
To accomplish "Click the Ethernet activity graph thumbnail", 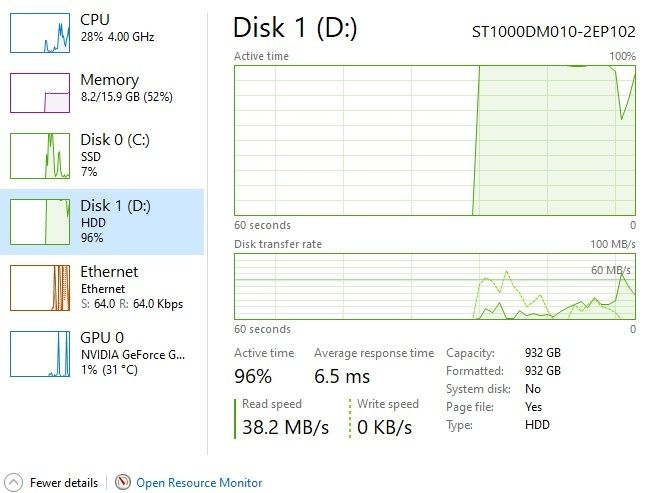I will (x=40, y=286).
